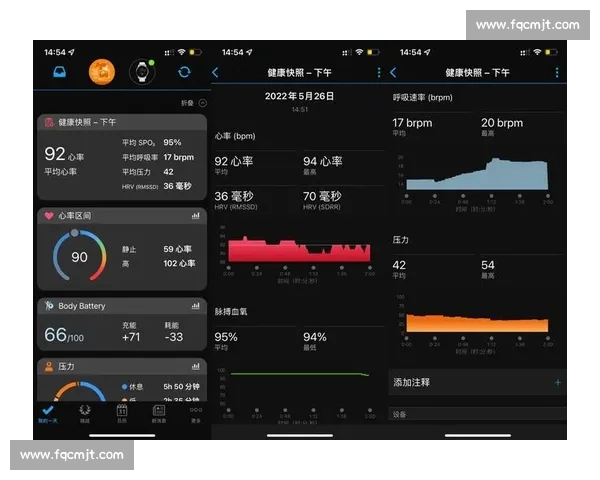
Task: Tap the 94 心率 maximum value
Action: coord(323,161)
